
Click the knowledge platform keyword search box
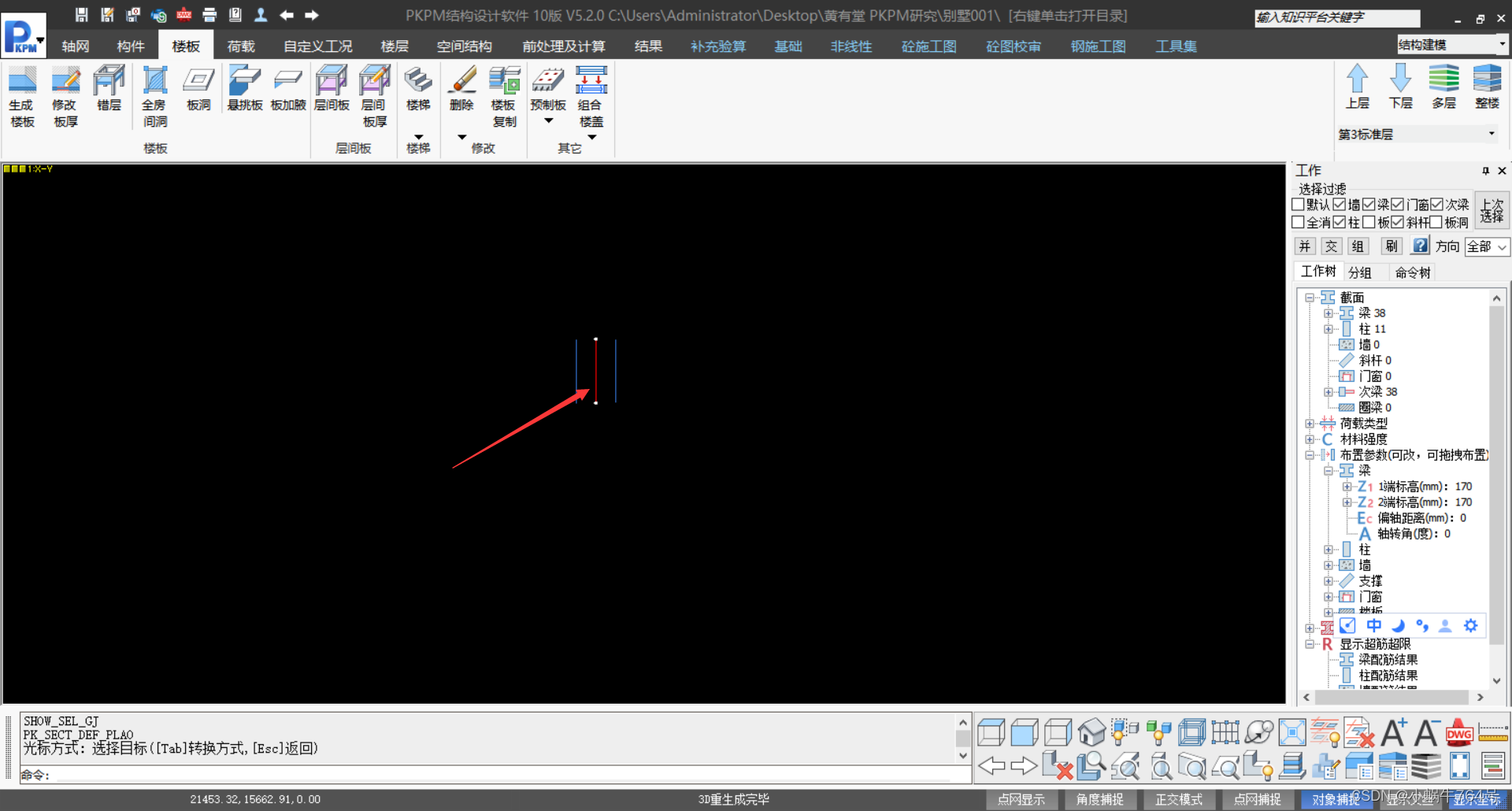[x=1337, y=17]
